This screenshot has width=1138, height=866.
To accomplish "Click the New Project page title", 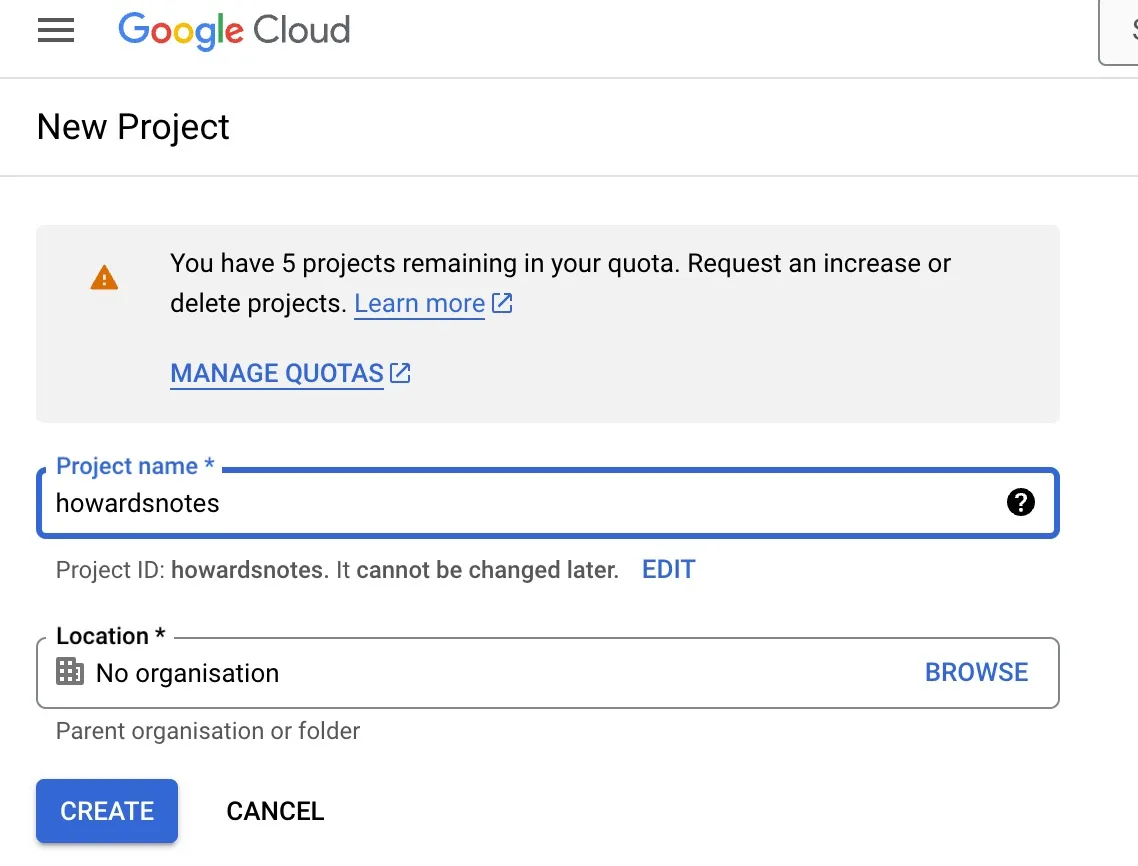I will 132,127.
